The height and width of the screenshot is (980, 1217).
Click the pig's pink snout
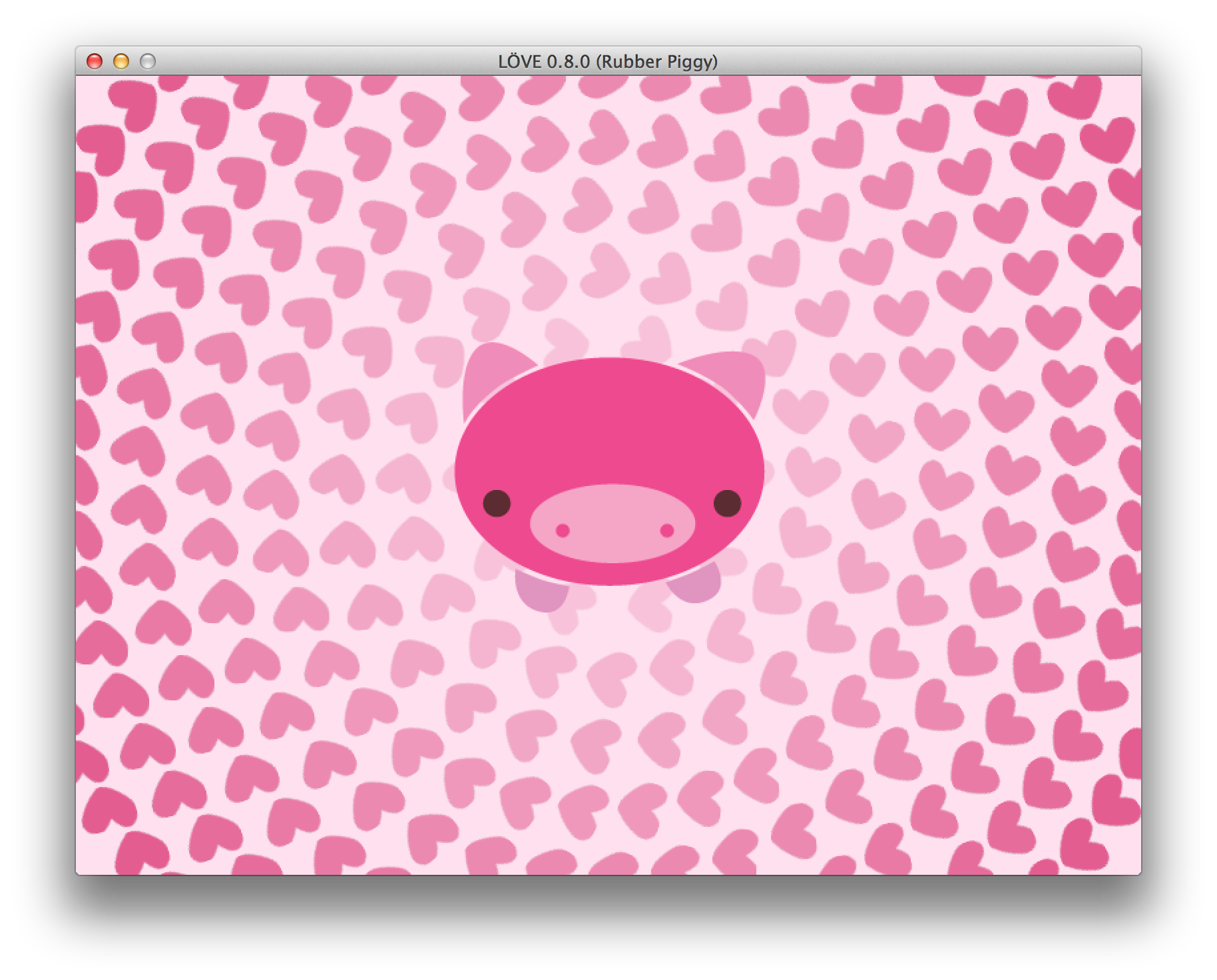[612, 524]
